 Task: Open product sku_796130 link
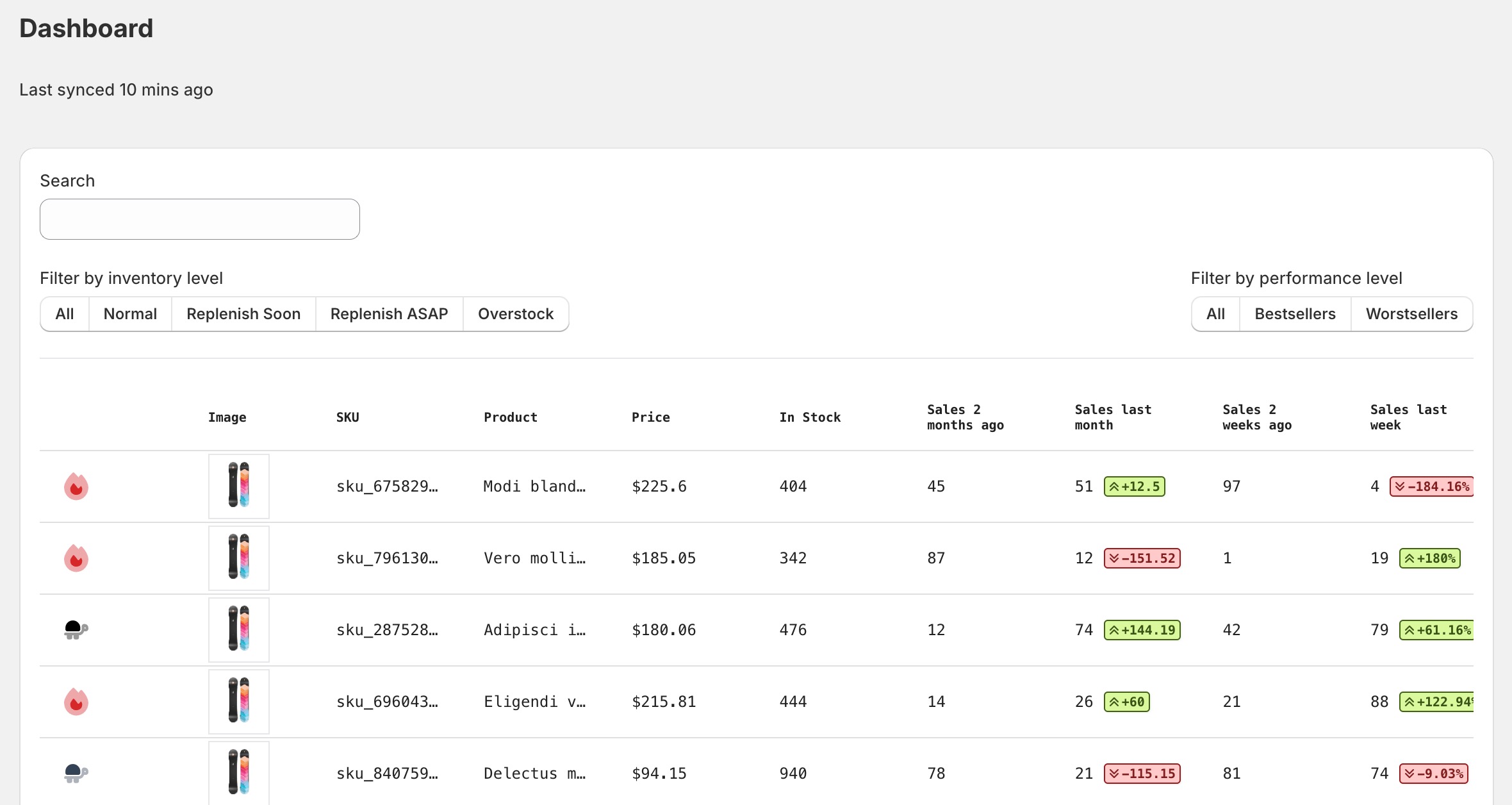pos(387,558)
